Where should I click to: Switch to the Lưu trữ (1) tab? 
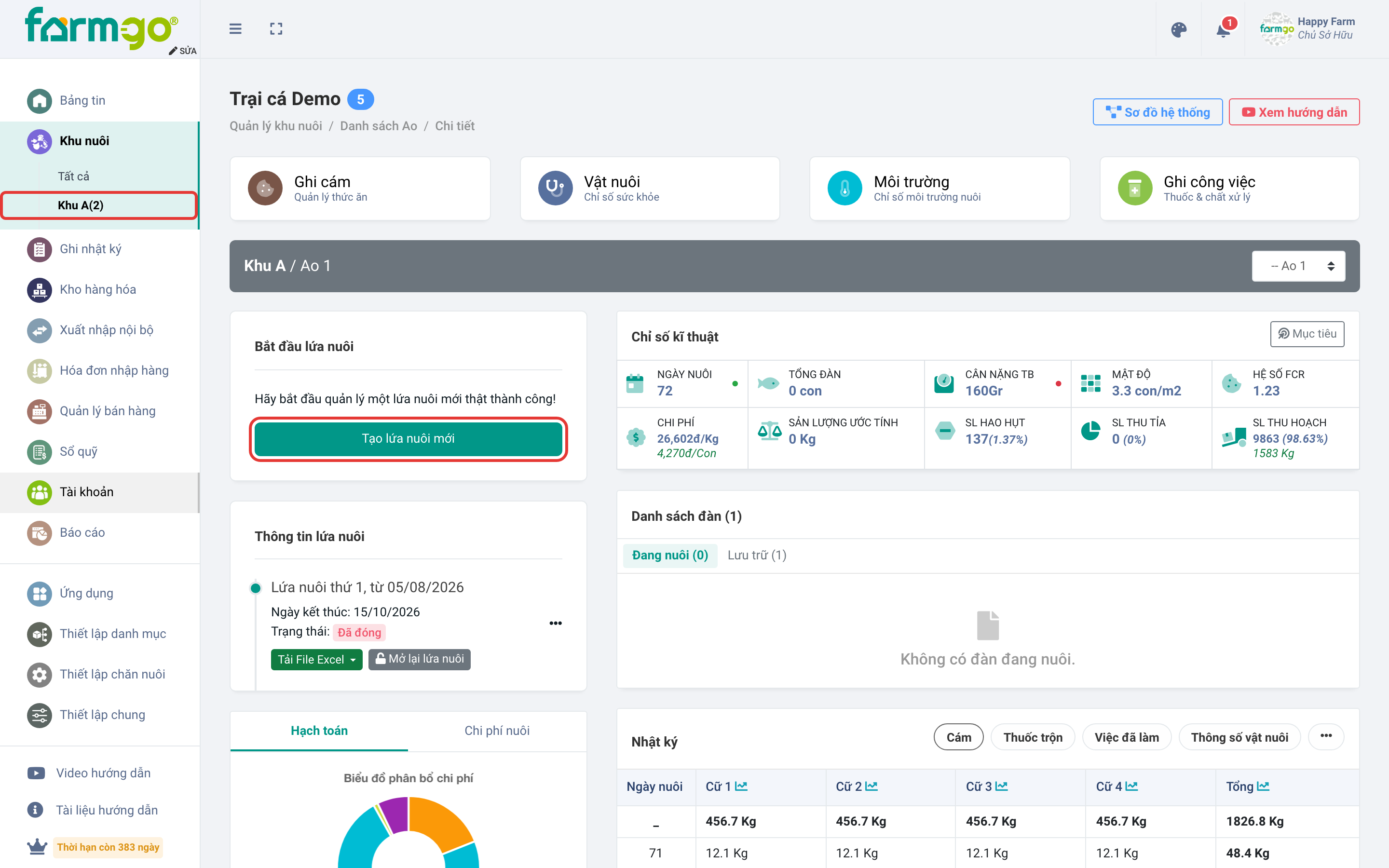point(757,555)
